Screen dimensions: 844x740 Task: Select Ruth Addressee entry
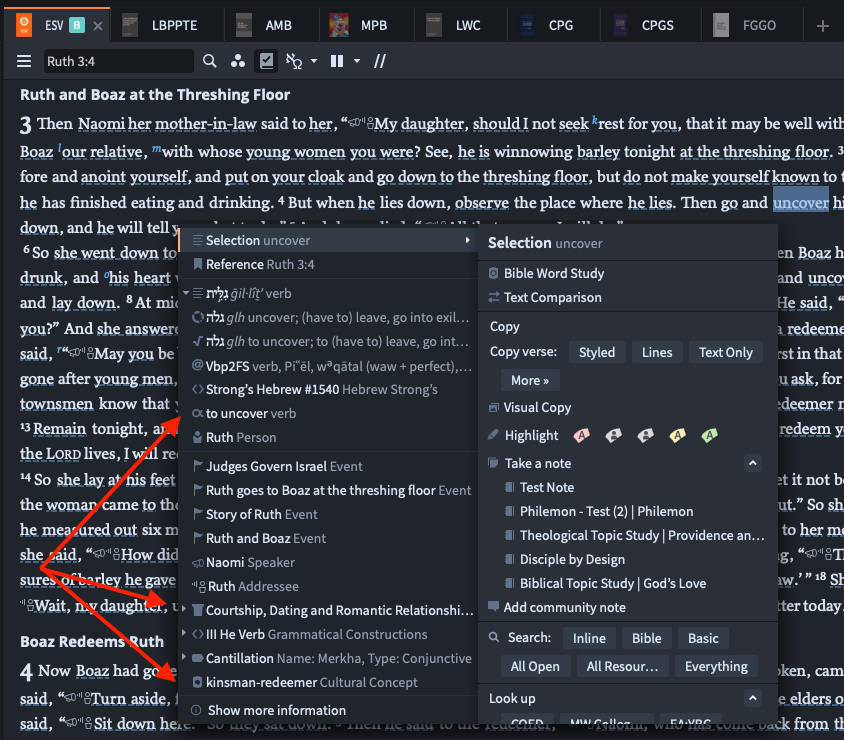[328, 586]
